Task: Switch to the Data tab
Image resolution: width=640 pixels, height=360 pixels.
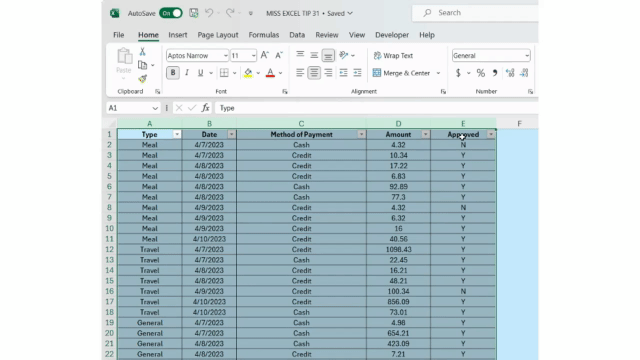Action: pos(297,35)
